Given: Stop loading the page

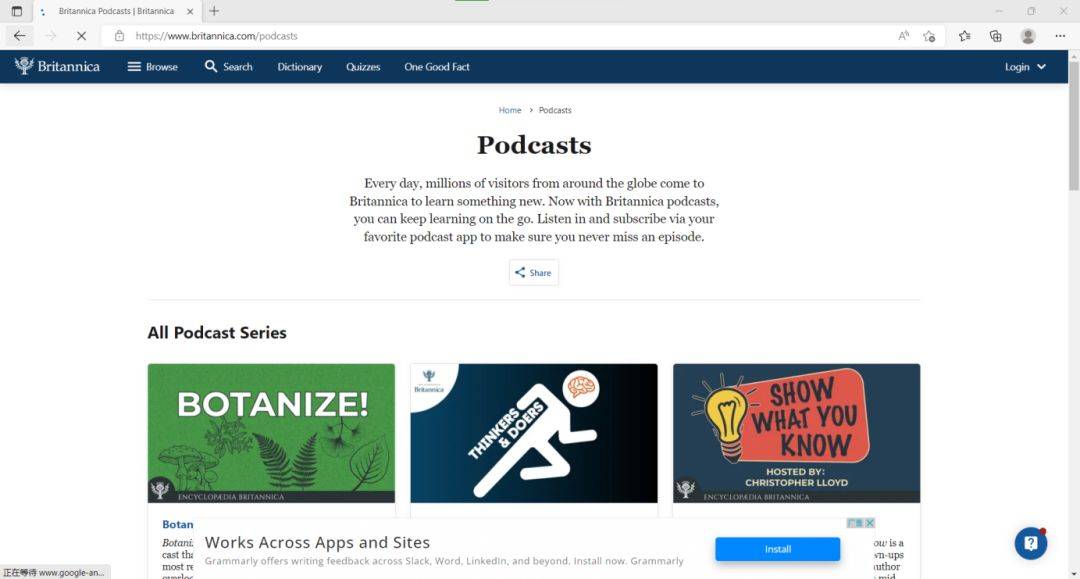Looking at the screenshot, I should click(81, 36).
